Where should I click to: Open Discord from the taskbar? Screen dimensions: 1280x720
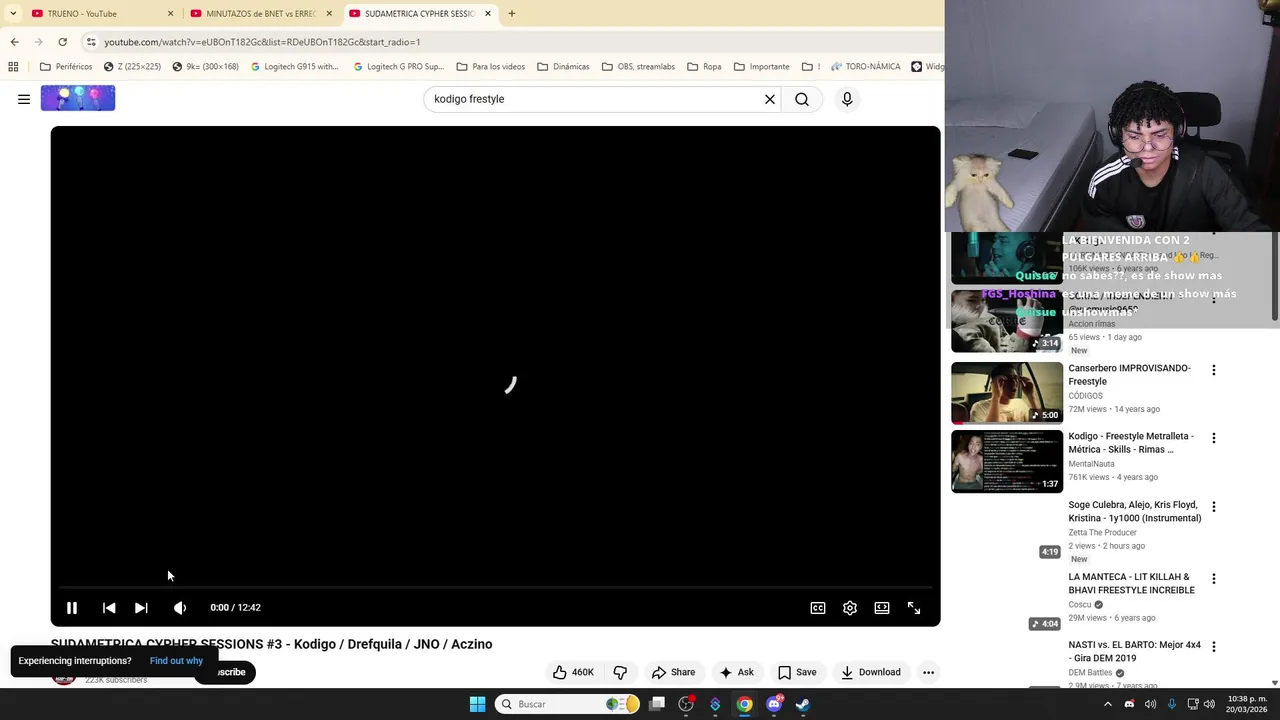click(x=774, y=704)
